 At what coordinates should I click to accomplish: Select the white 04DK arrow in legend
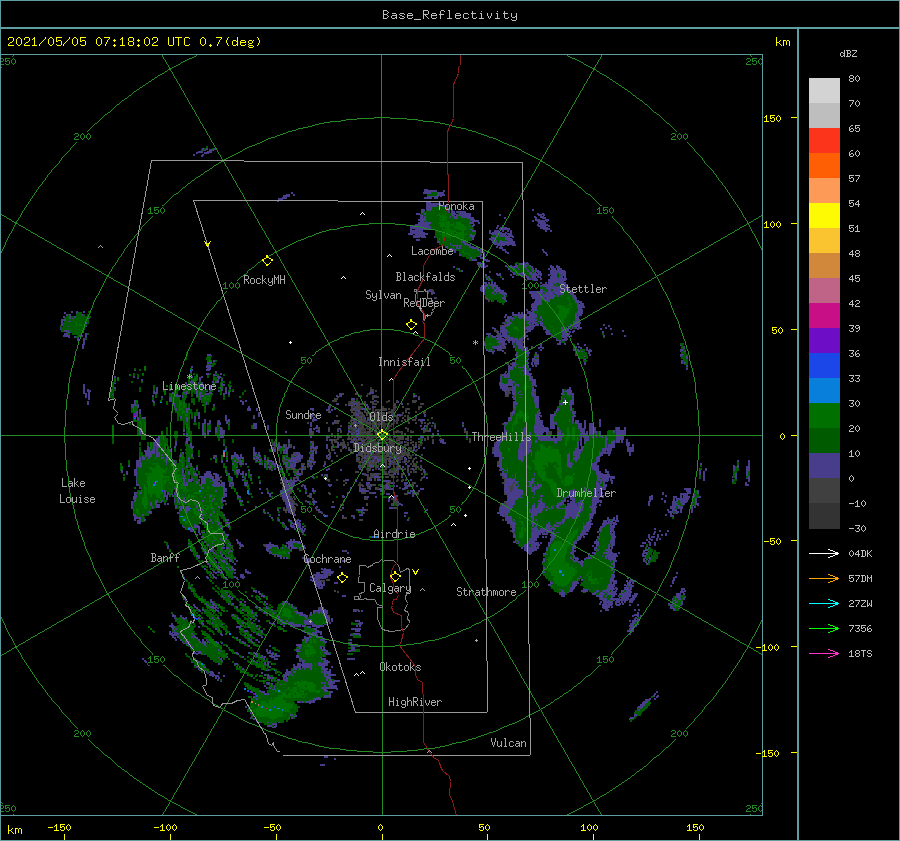tap(824, 553)
